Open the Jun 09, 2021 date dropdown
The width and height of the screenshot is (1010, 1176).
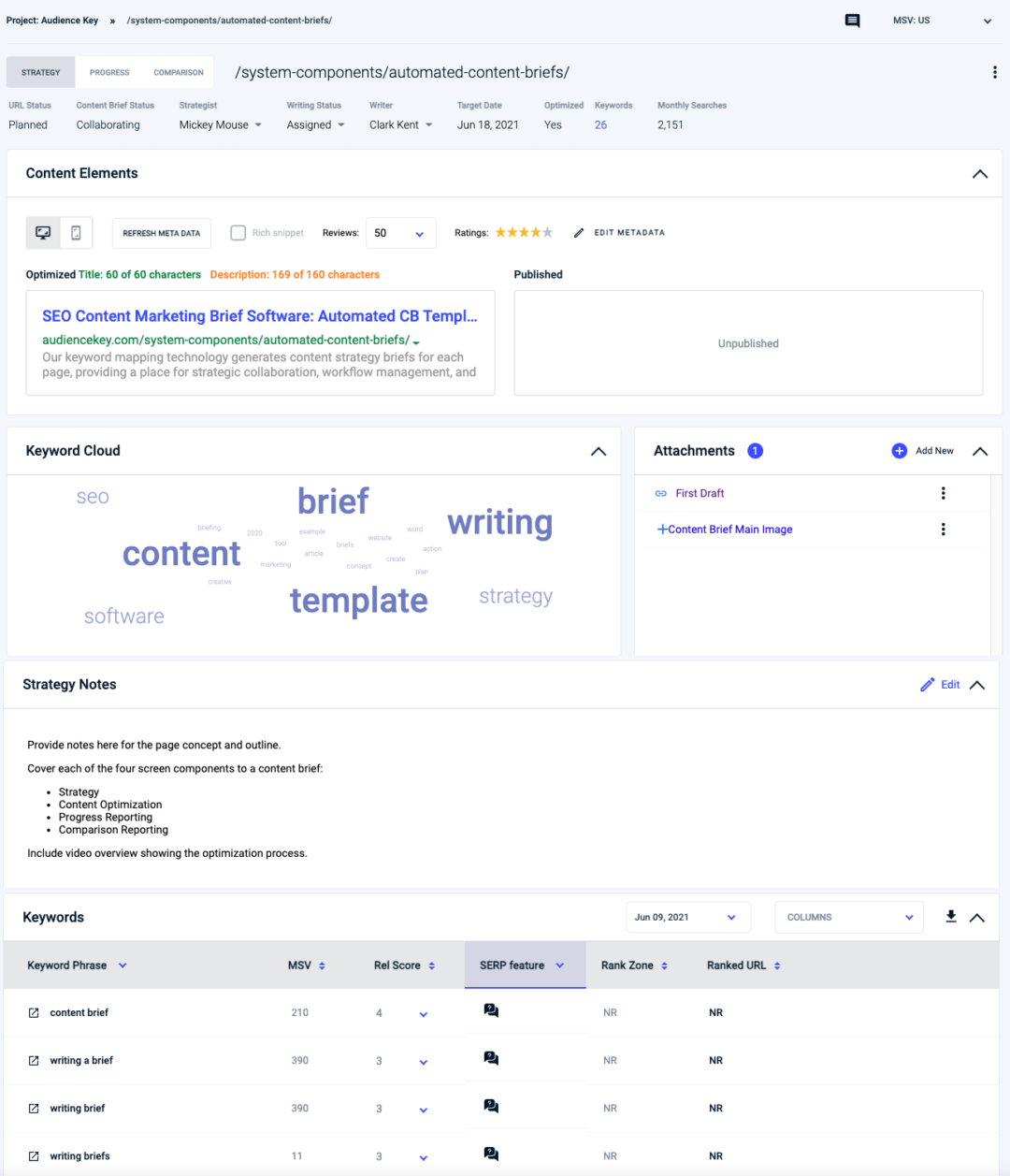tap(687, 917)
